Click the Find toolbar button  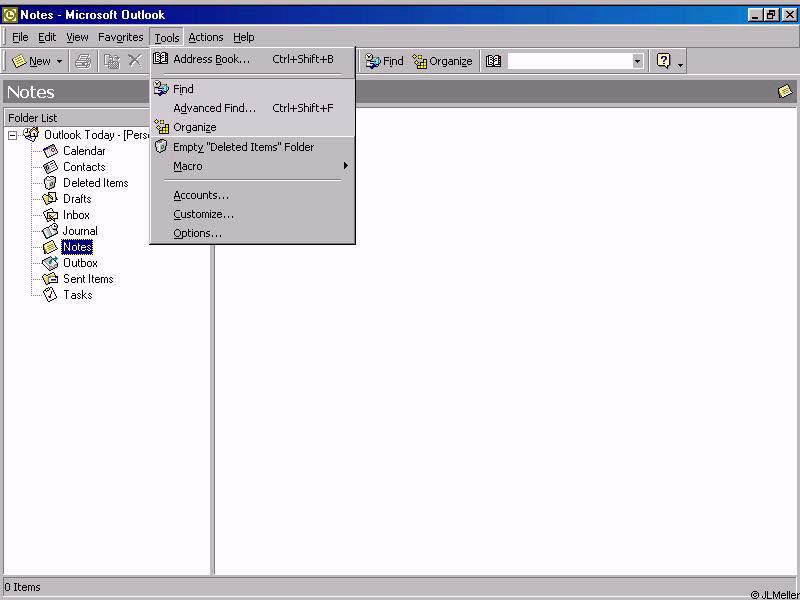(x=384, y=61)
